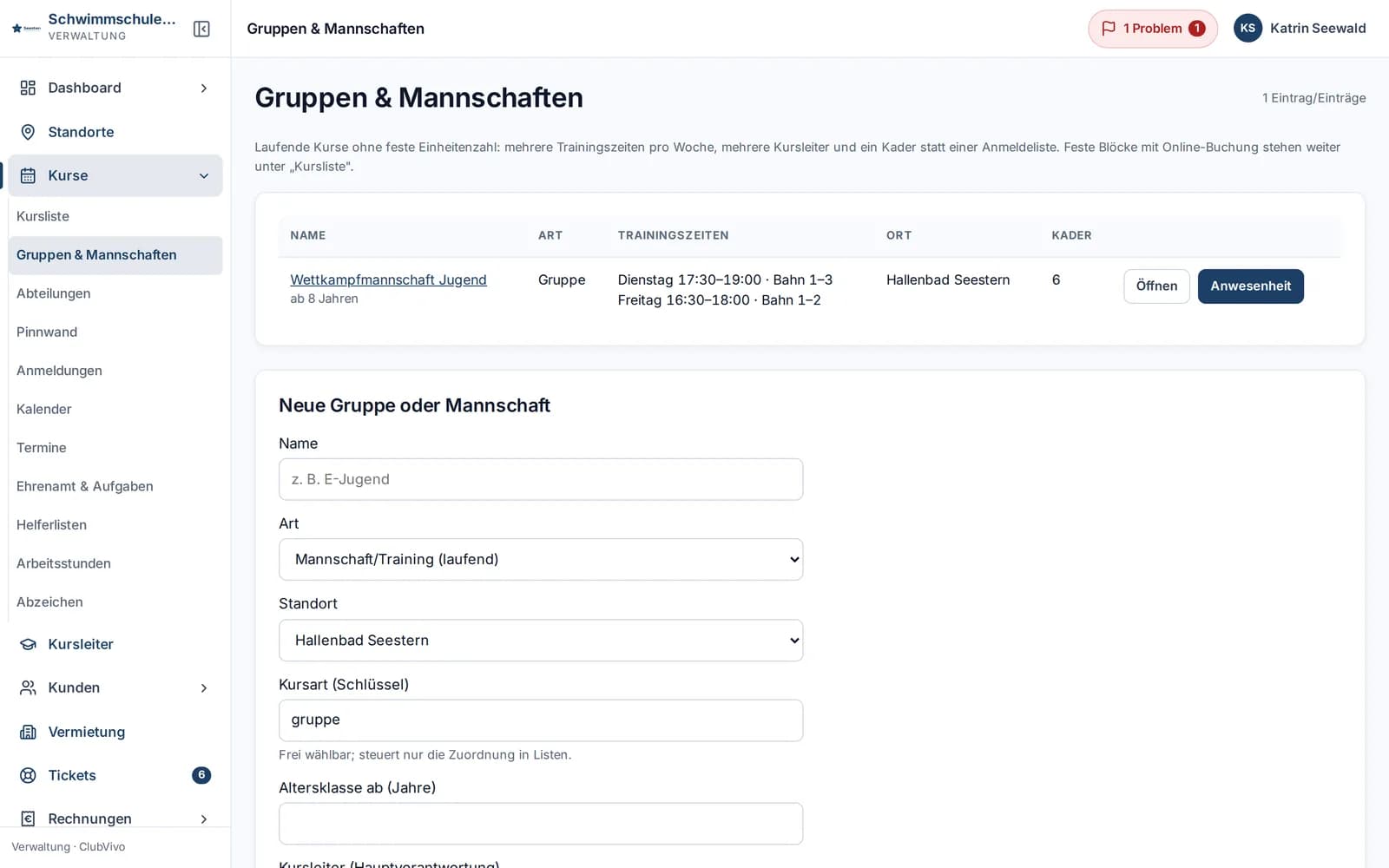Click the Schwimmschule star logo
The width and height of the screenshot is (1389, 868).
[x=26, y=29]
